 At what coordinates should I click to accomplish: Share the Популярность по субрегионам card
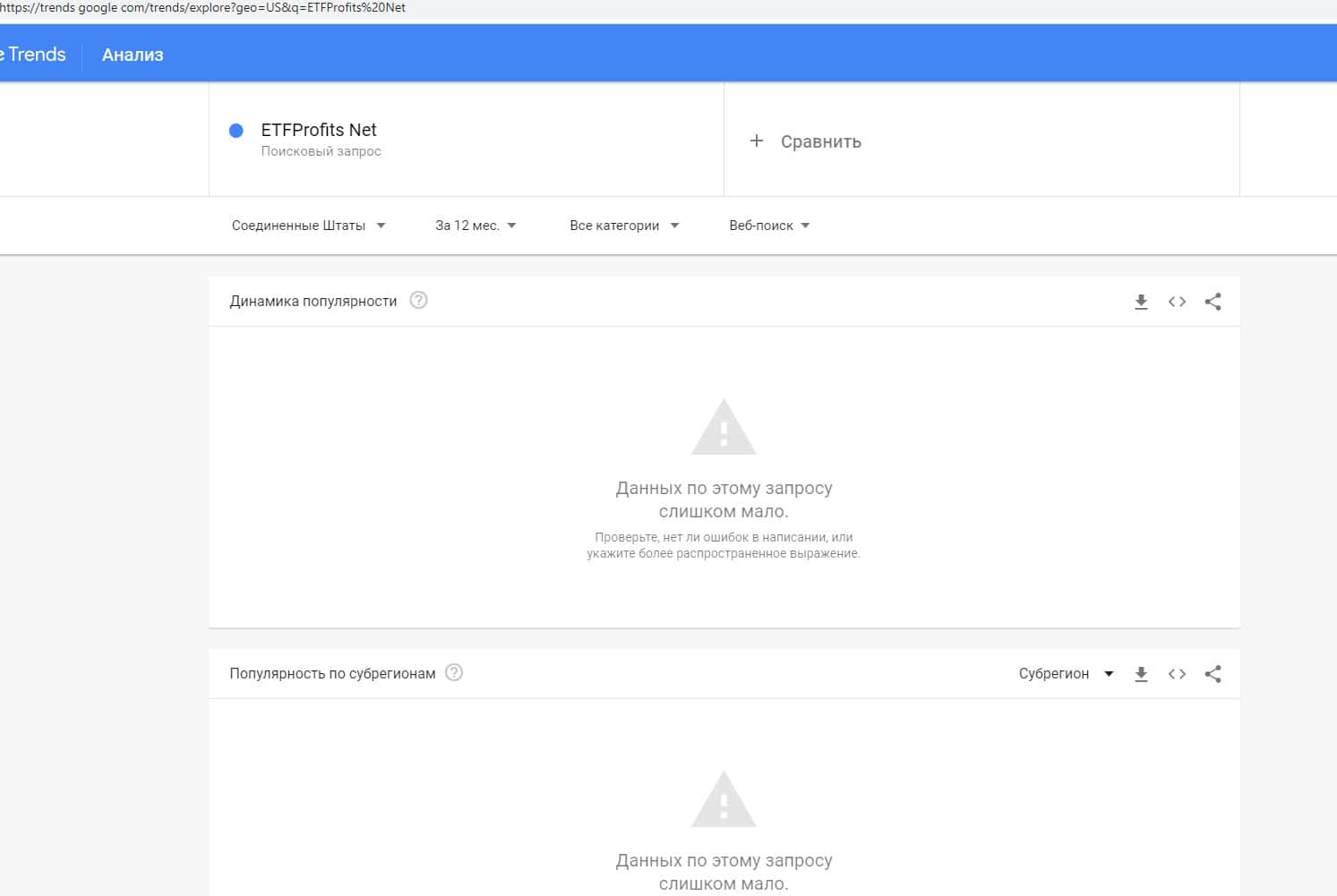point(1213,674)
